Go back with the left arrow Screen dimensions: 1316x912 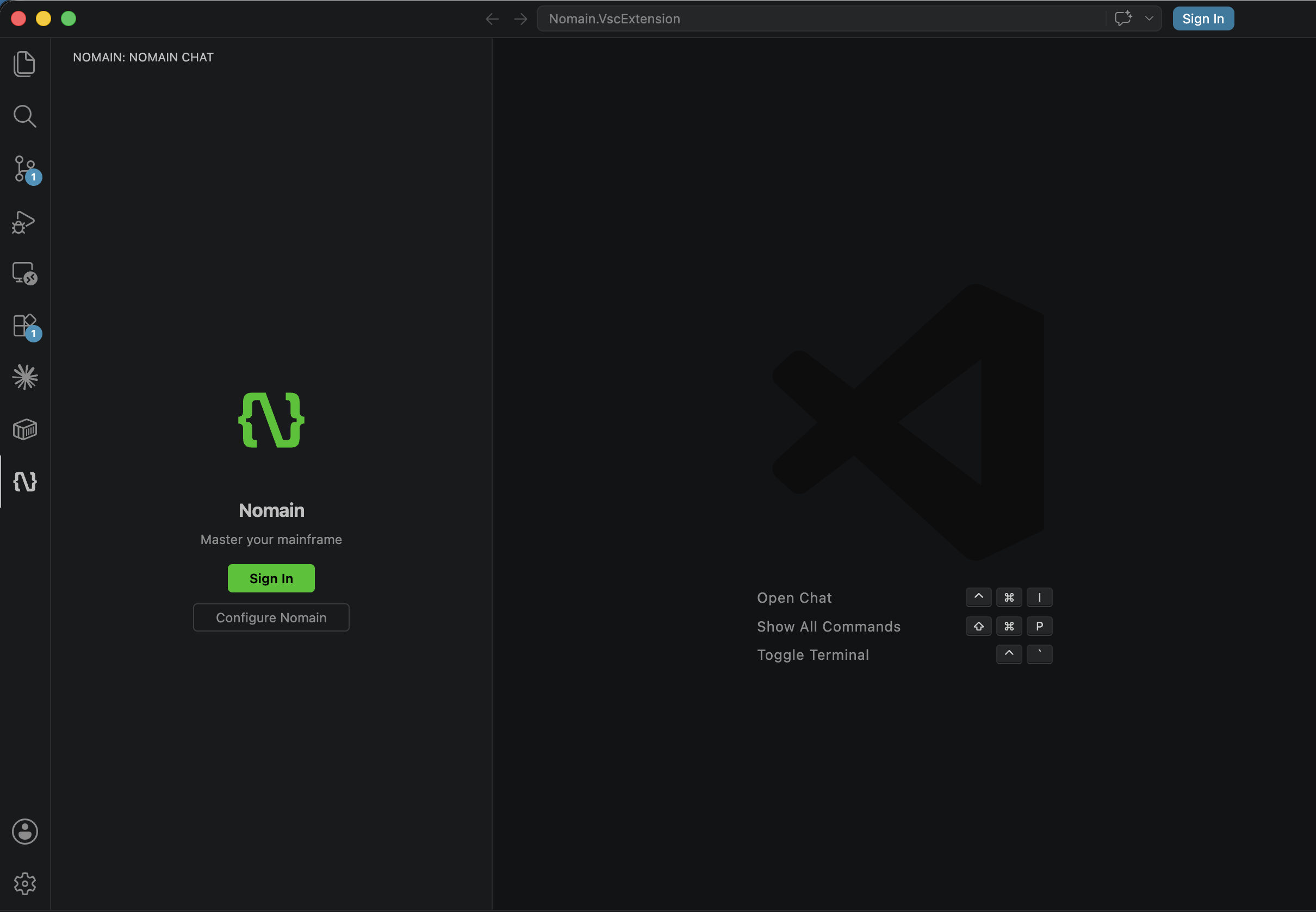point(492,19)
